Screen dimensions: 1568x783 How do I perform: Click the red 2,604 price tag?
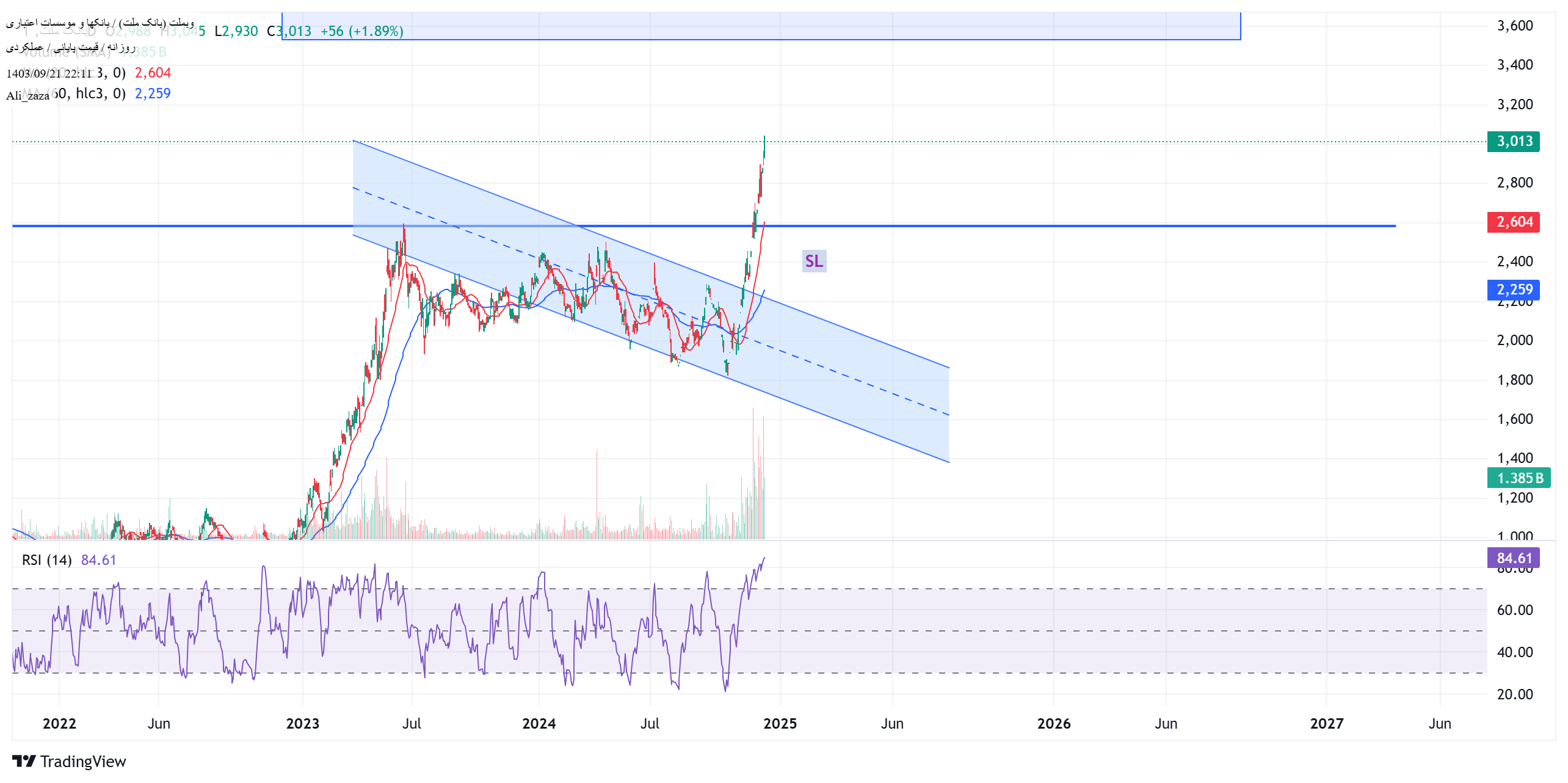tap(1513, 222)
